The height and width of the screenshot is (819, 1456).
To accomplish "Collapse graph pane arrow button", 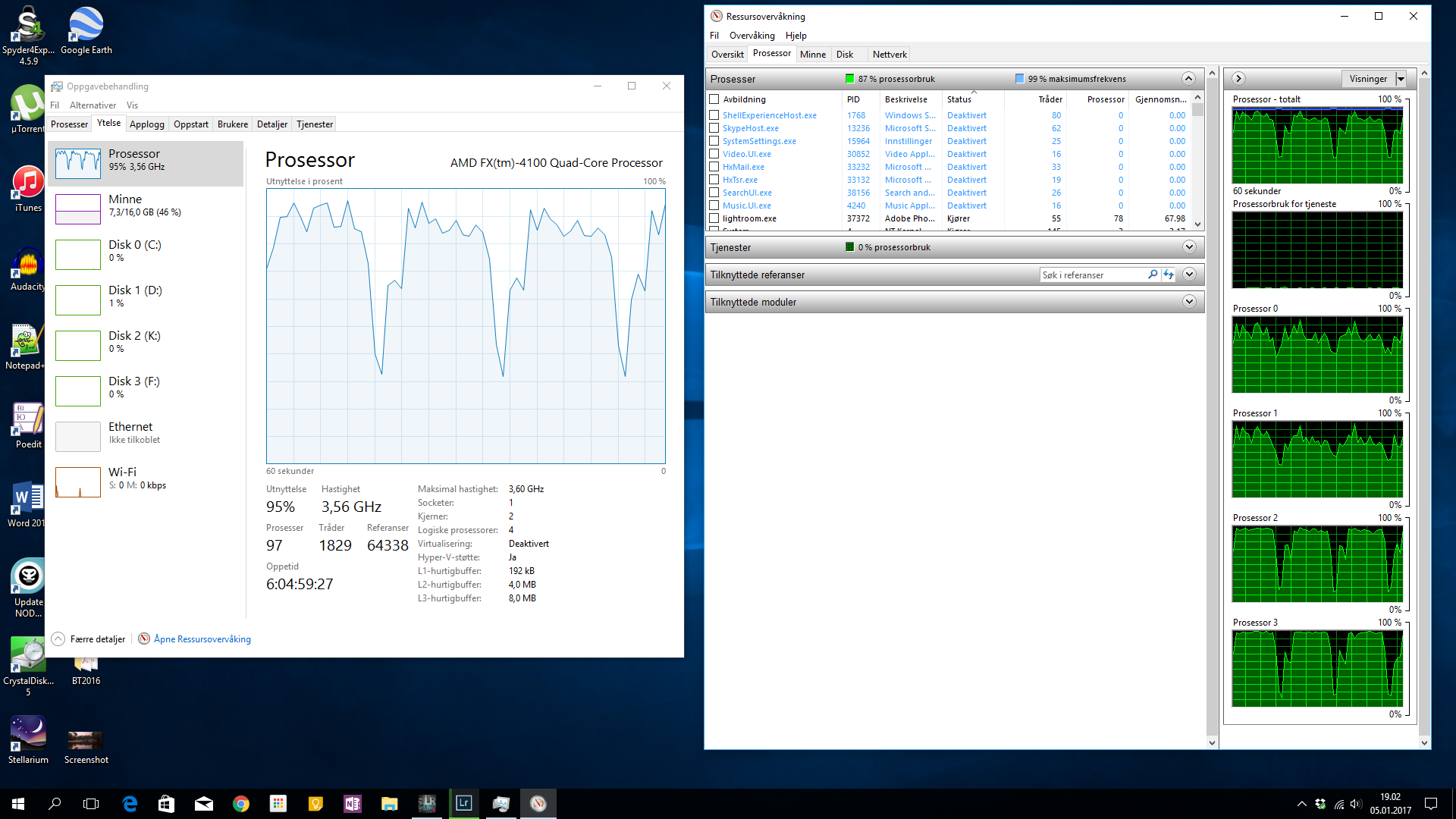I will coord(1238,79).
